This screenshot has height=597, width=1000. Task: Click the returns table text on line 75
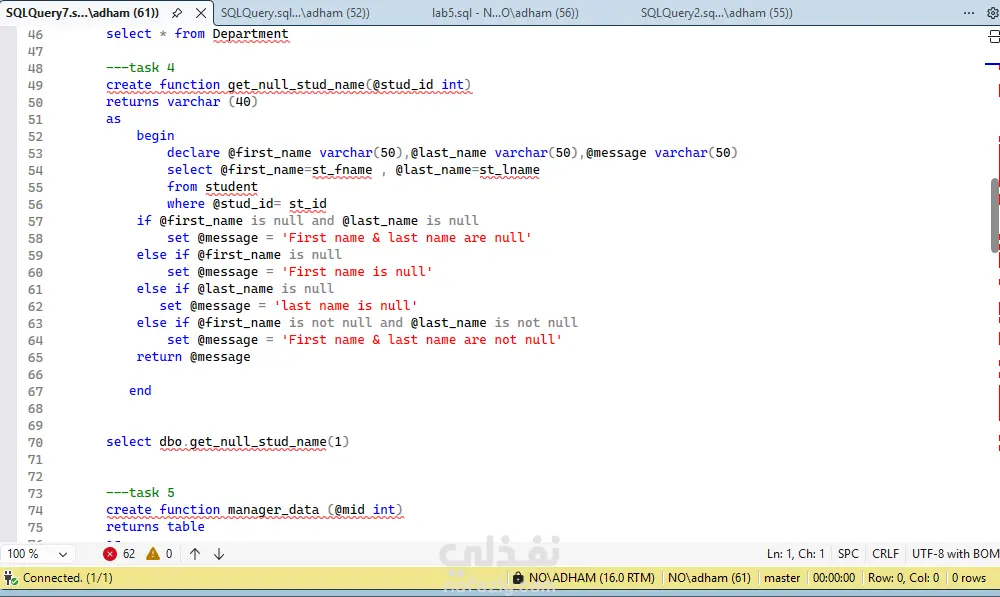[155, 526]
